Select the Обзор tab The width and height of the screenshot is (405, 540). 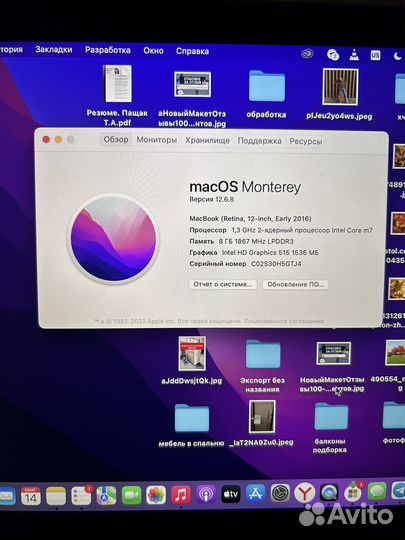(x=116, y=139)
